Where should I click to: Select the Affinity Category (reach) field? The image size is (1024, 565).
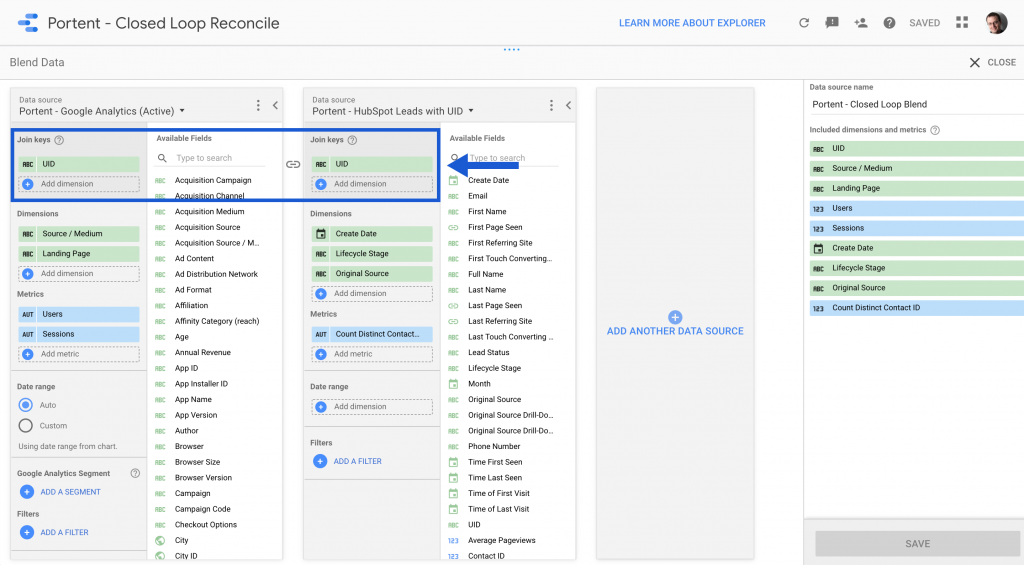click(217, 321)
